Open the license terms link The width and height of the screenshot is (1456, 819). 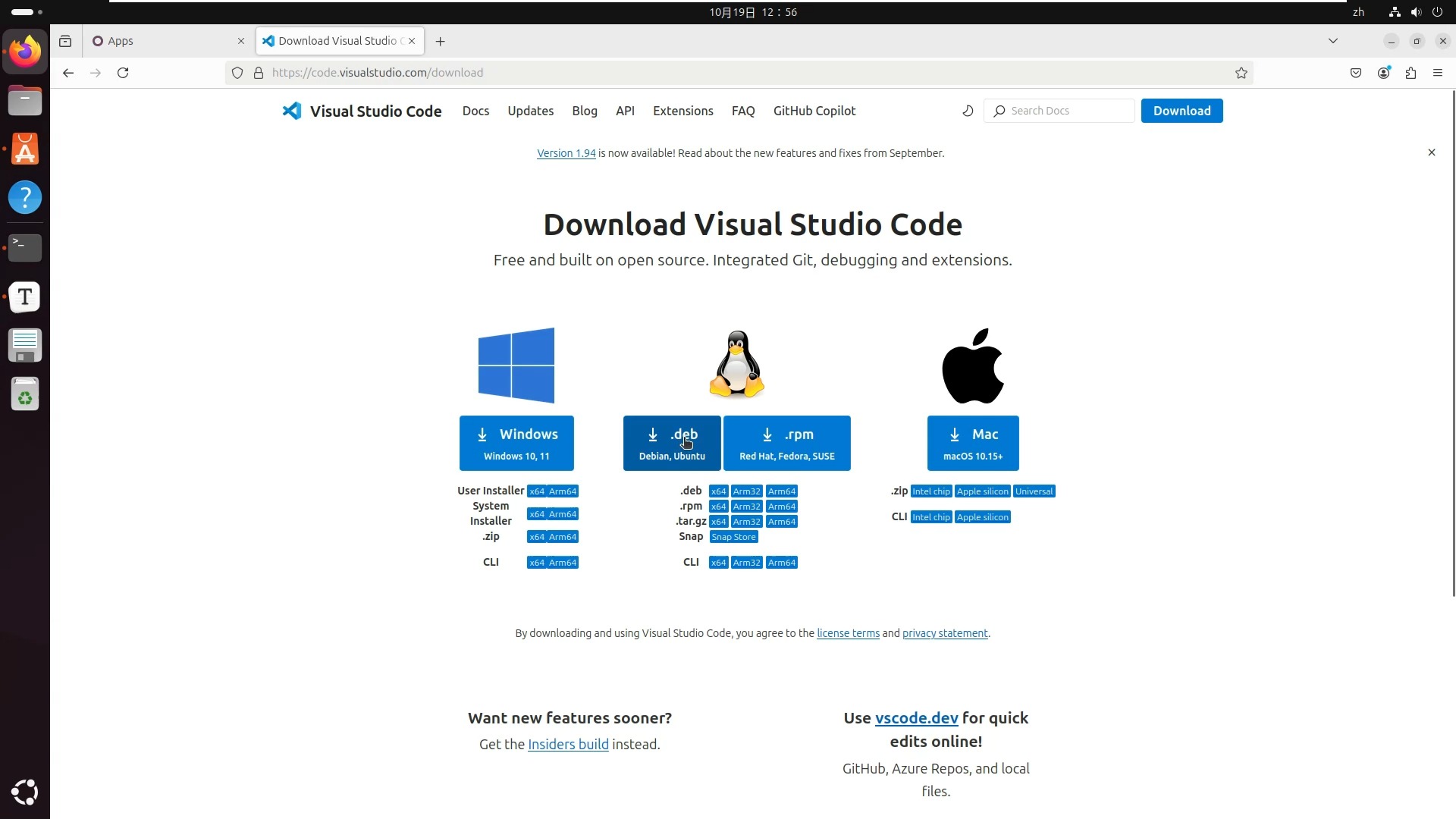[848, 633]
